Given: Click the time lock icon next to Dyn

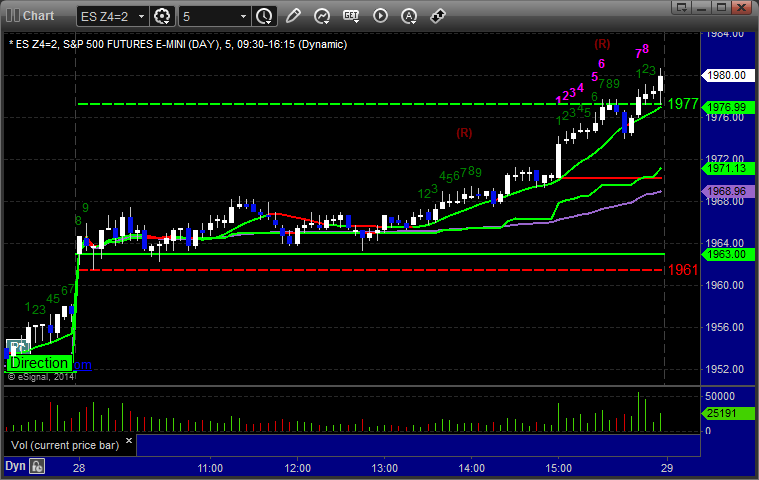Looking at the screenshot, I should tap(37, 466).
